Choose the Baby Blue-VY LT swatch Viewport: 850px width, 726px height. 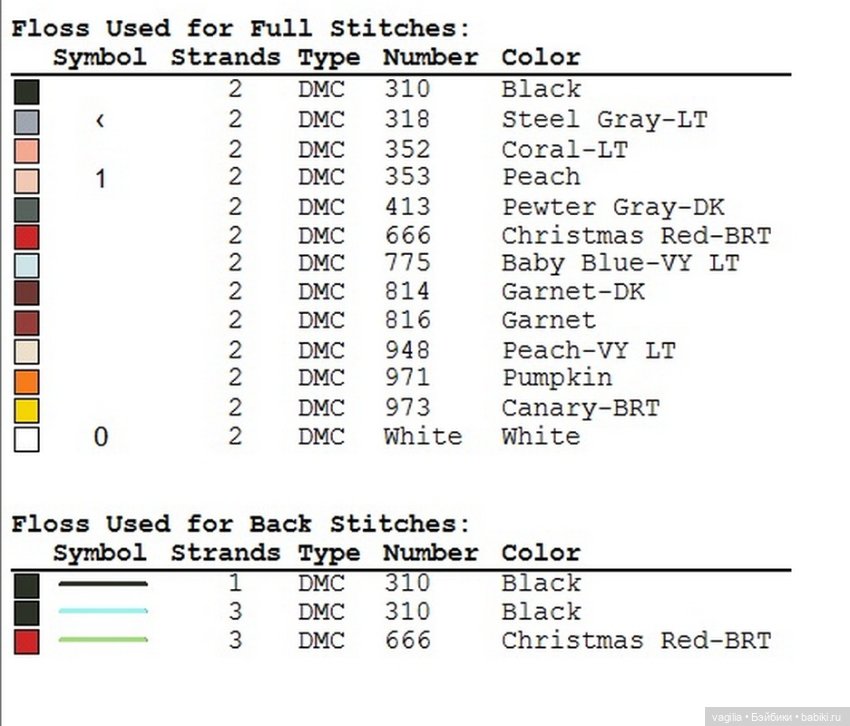pos(27,266)
